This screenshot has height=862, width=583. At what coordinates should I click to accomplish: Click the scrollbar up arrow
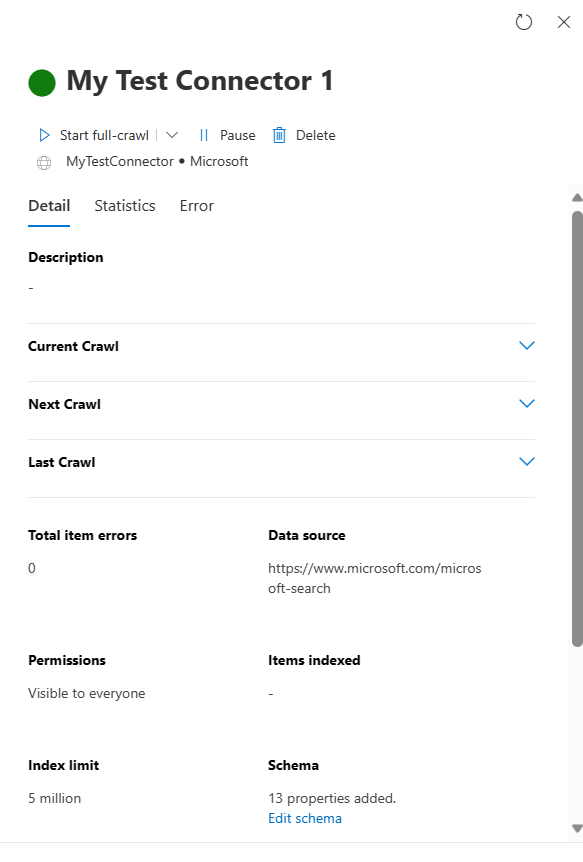click(x=577, y=198)
